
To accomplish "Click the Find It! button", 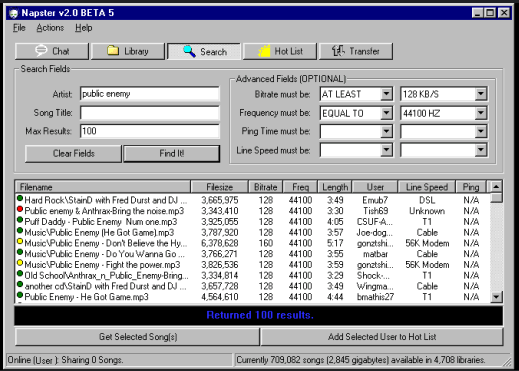I will pos(172,154).
